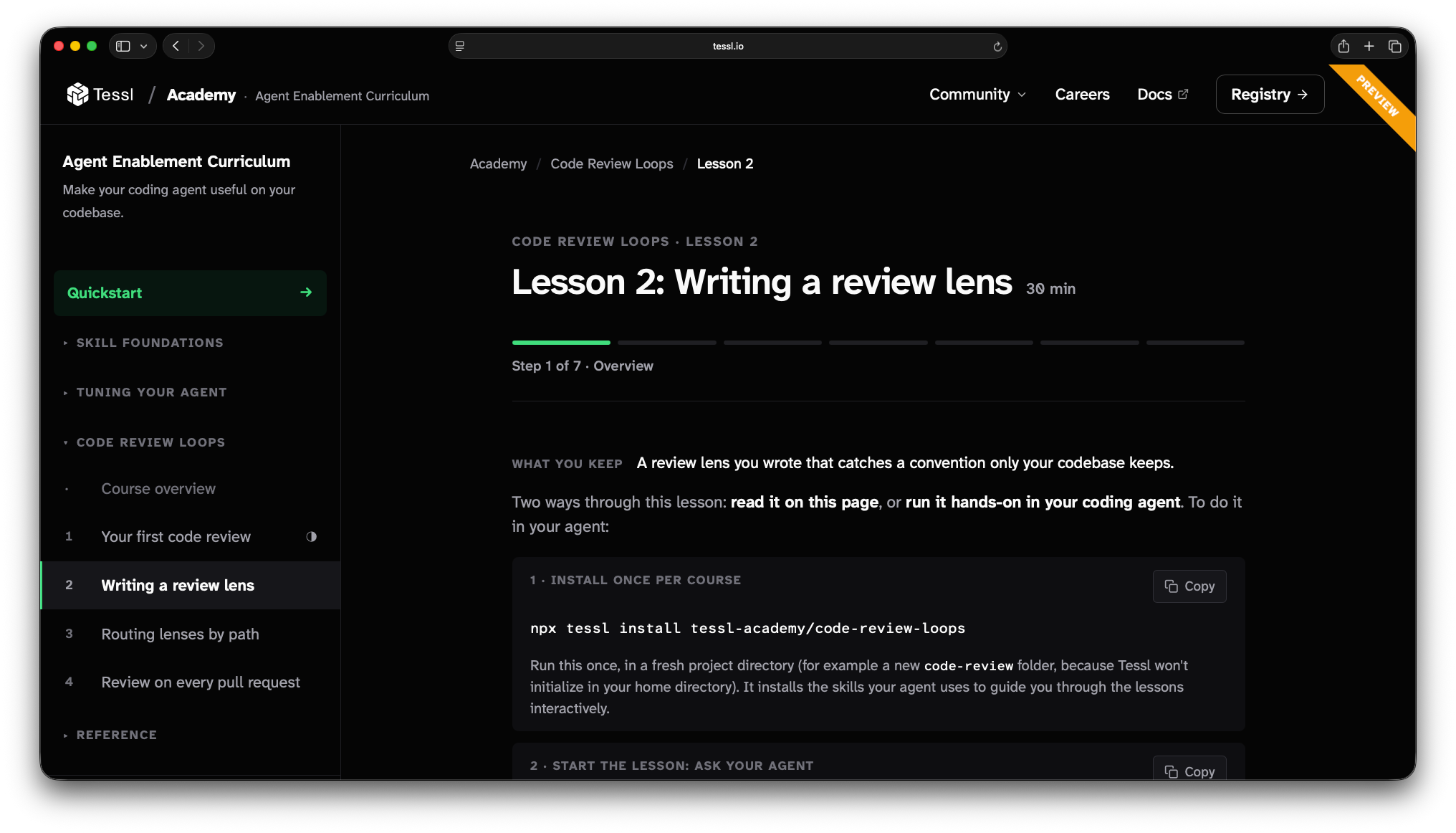1456x833 pixels.
Task: Expand the Tuning Your Agent section
Action: click(x=145, y=392)
